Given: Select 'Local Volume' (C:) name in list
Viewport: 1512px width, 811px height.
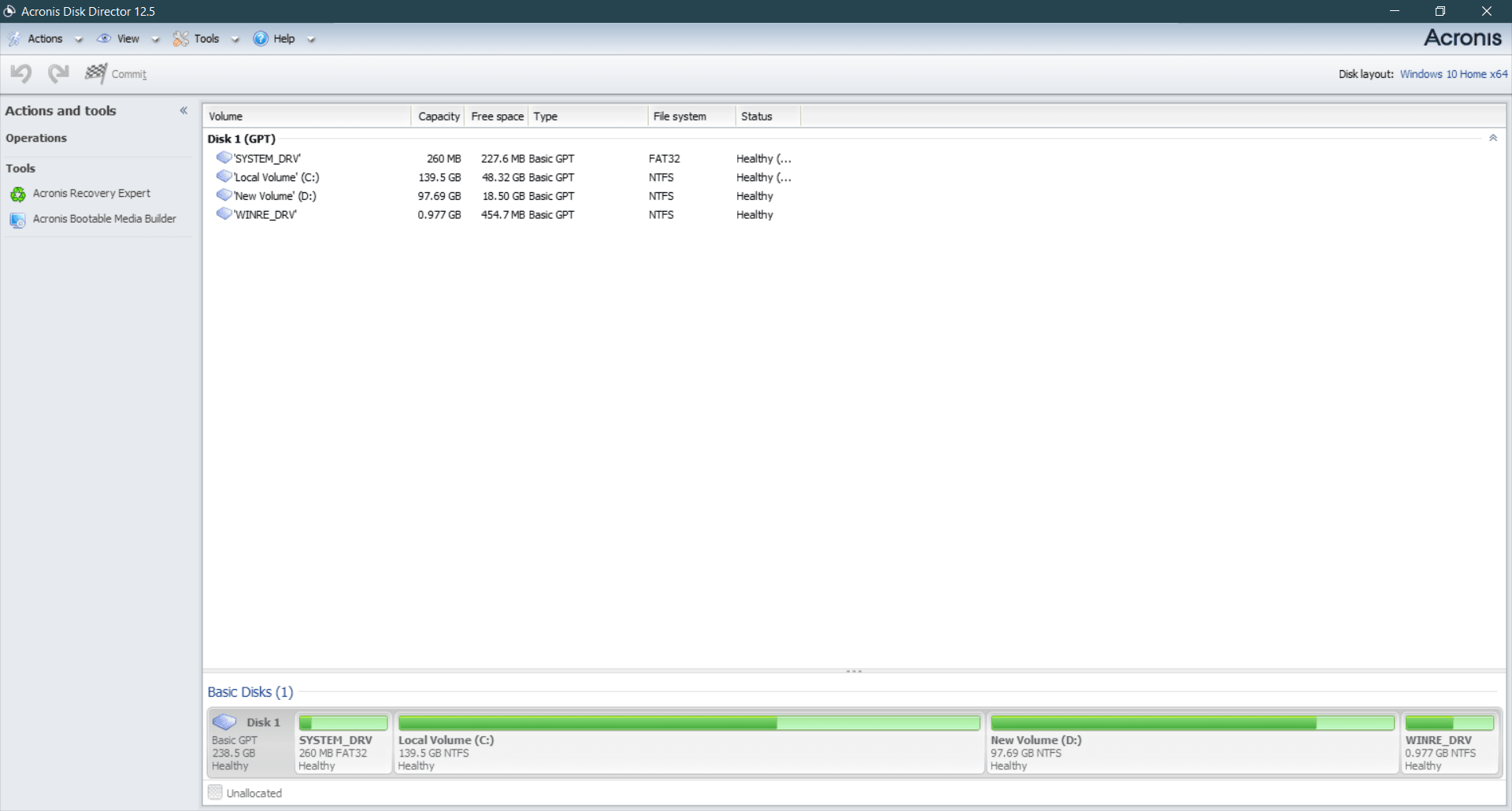Looking at the screenshot, I should click(x=276, y=177).
